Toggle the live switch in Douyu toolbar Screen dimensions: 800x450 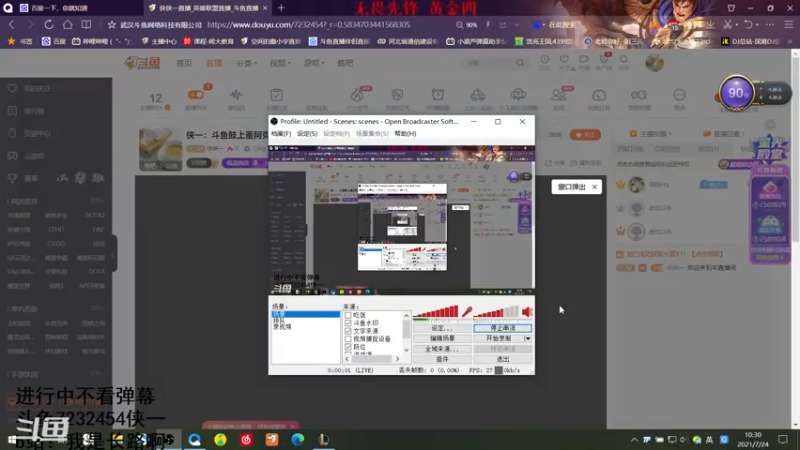pyautogui.click(x=196, y=94)
